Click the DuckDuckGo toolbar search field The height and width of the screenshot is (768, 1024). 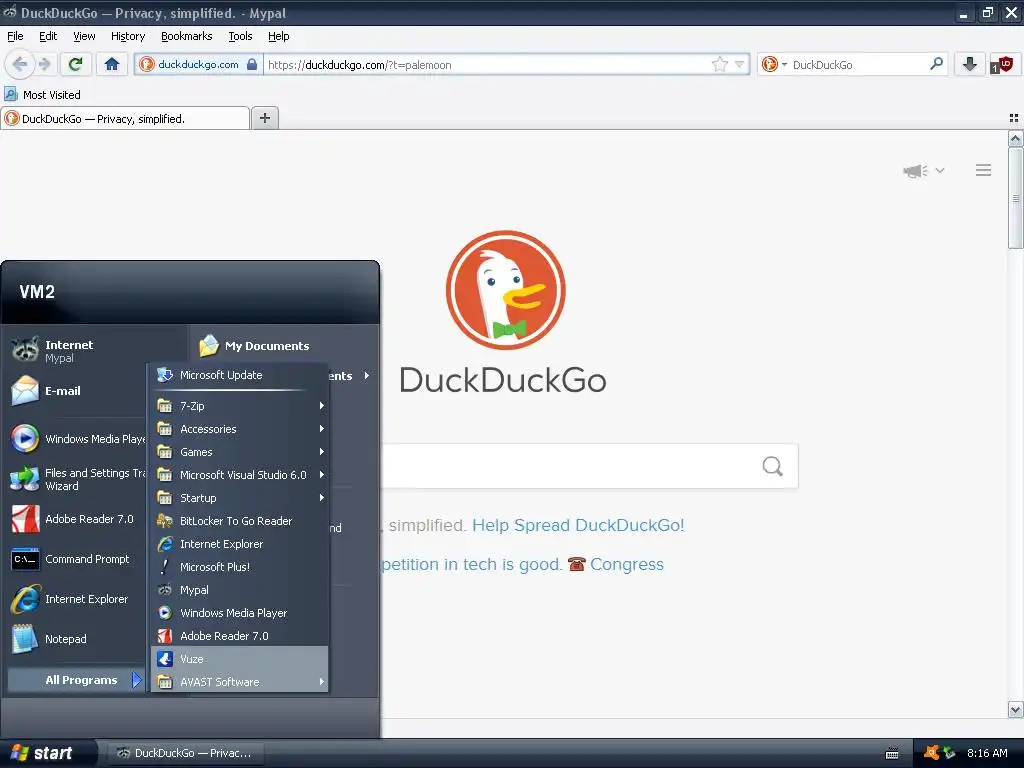pos(857,65)
